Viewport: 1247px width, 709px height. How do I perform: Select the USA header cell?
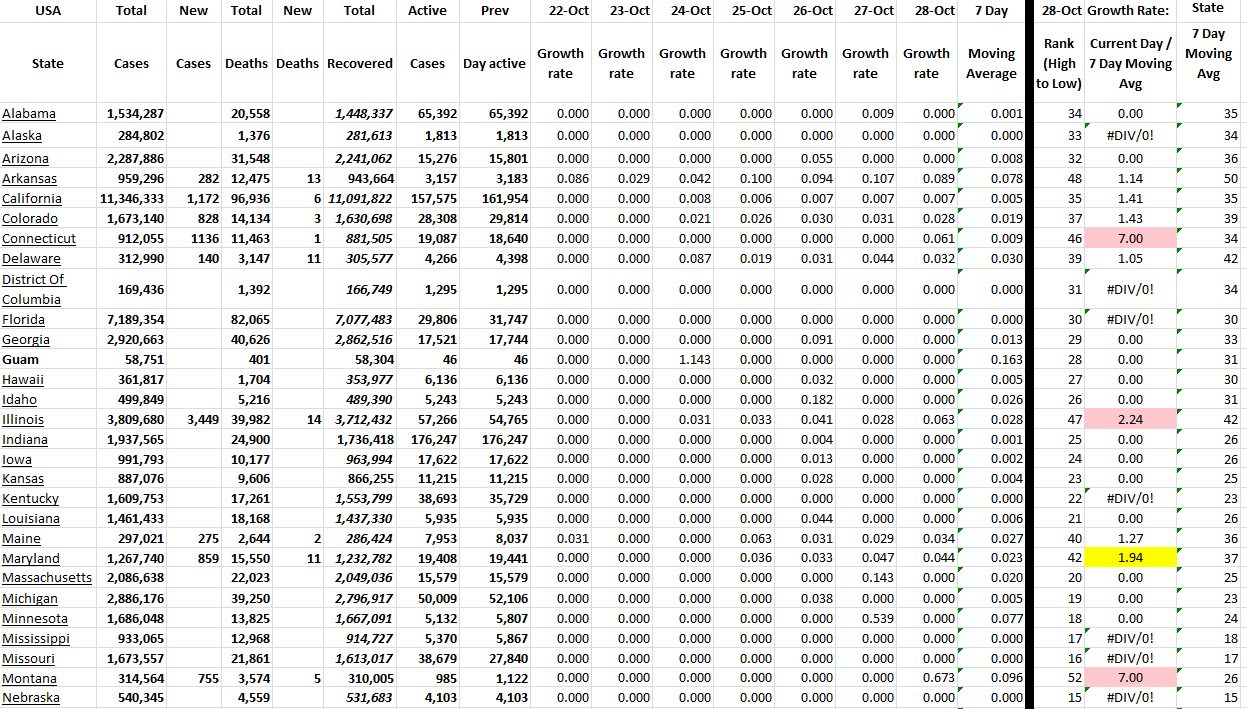(47, 10)
